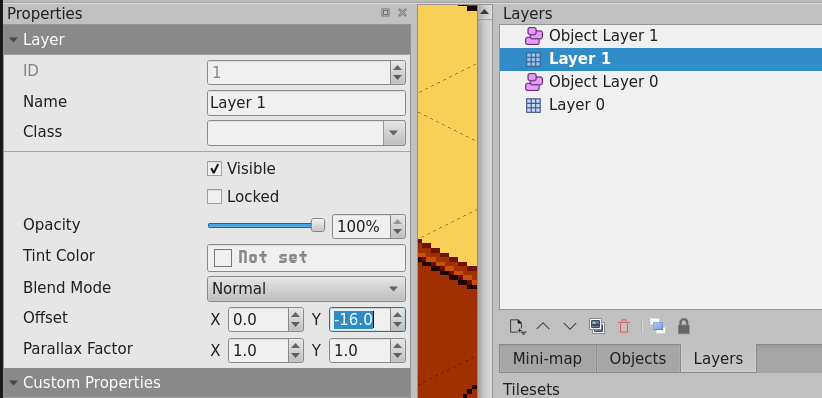Open the Tint Color picker field
Viewport: 822px width, 398px height.
pyautogui.click(x=306, y=258)
